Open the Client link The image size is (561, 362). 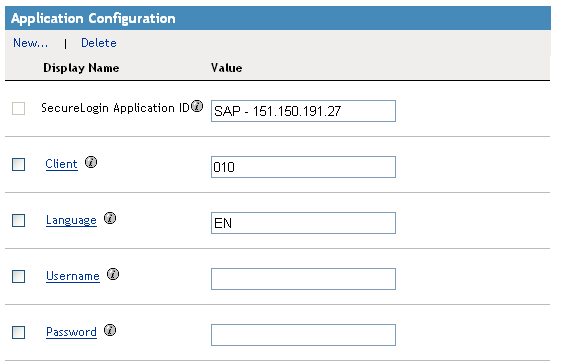point(62,164)
